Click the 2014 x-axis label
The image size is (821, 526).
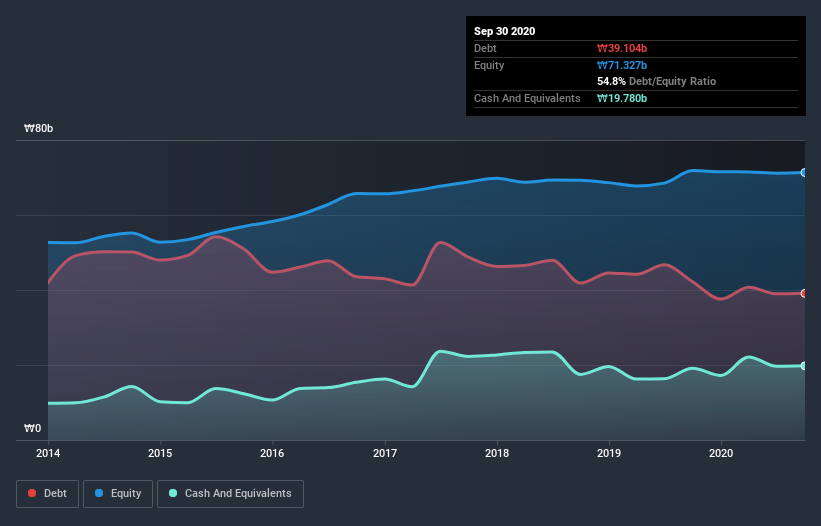pos(48,453)
